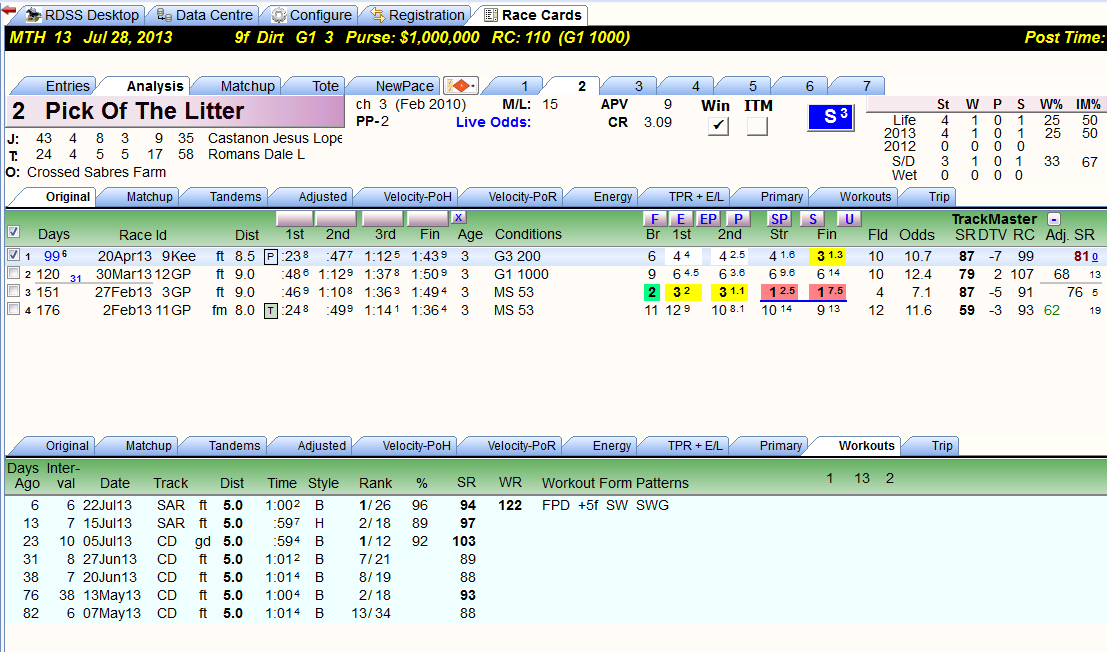This screenshot has height=652, width=1107.
Task: Click the orange diamond icon beside NewPace
Action: 460,86
